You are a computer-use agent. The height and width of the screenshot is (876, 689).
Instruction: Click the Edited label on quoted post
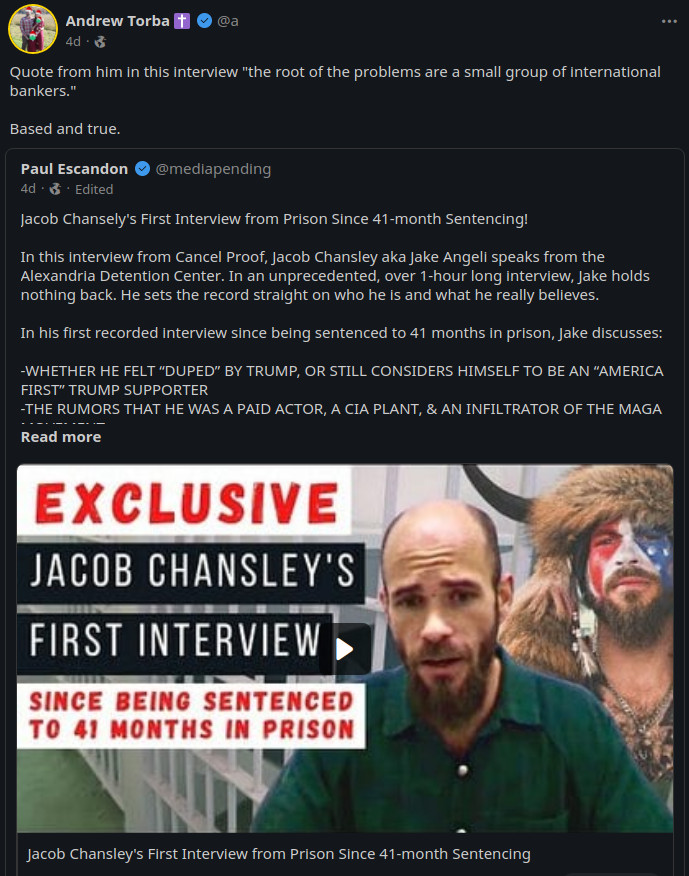click(x=94, y=189)
